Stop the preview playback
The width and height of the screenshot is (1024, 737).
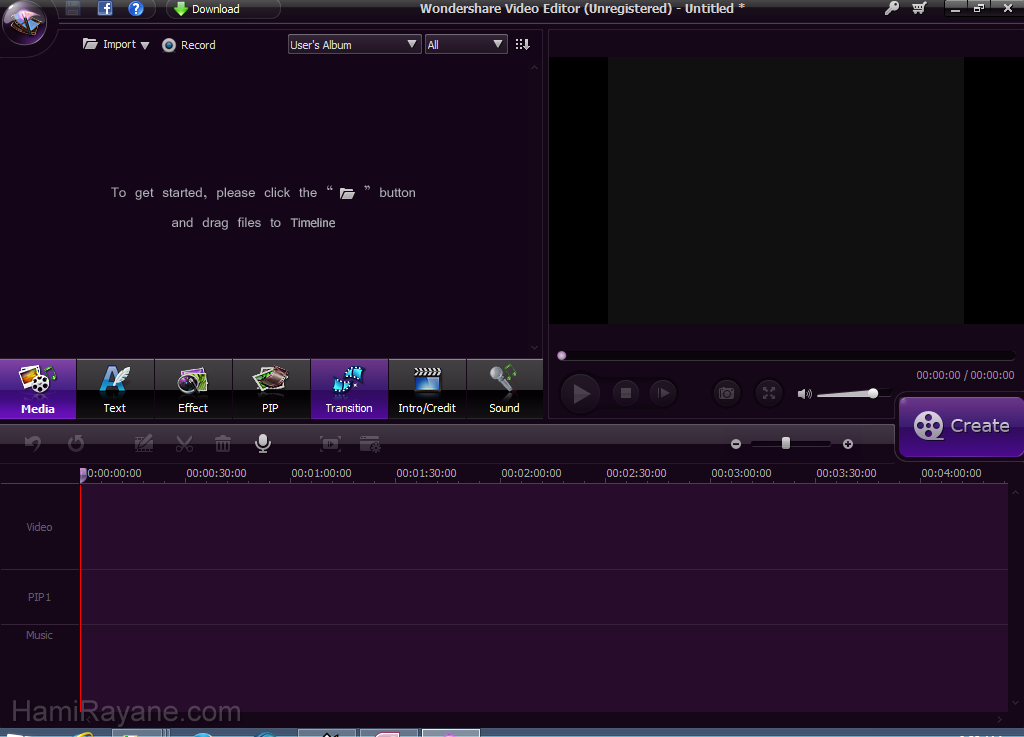click(x=626, y=393)
